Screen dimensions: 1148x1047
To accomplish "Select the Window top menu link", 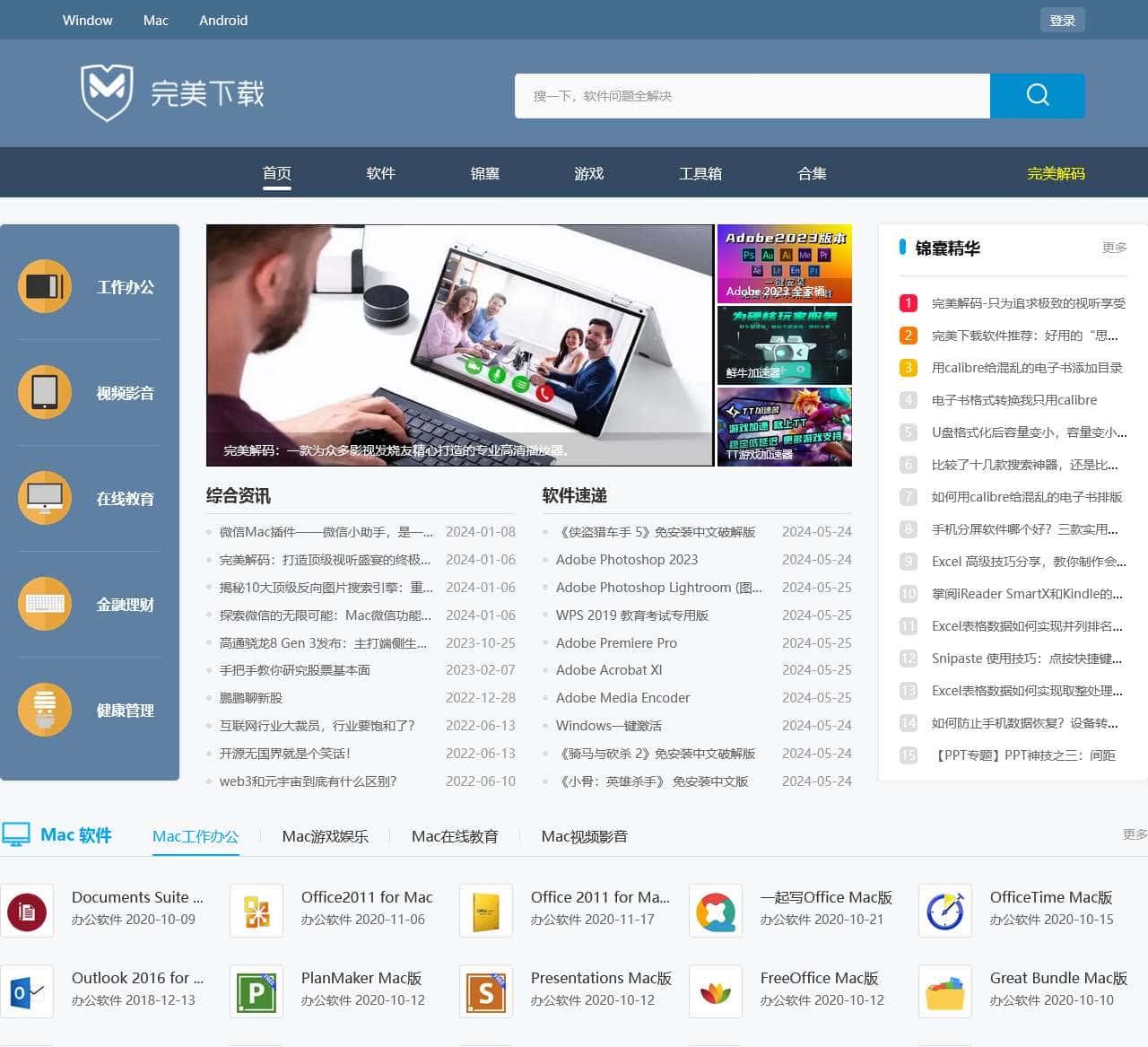I will click(87, 20).
